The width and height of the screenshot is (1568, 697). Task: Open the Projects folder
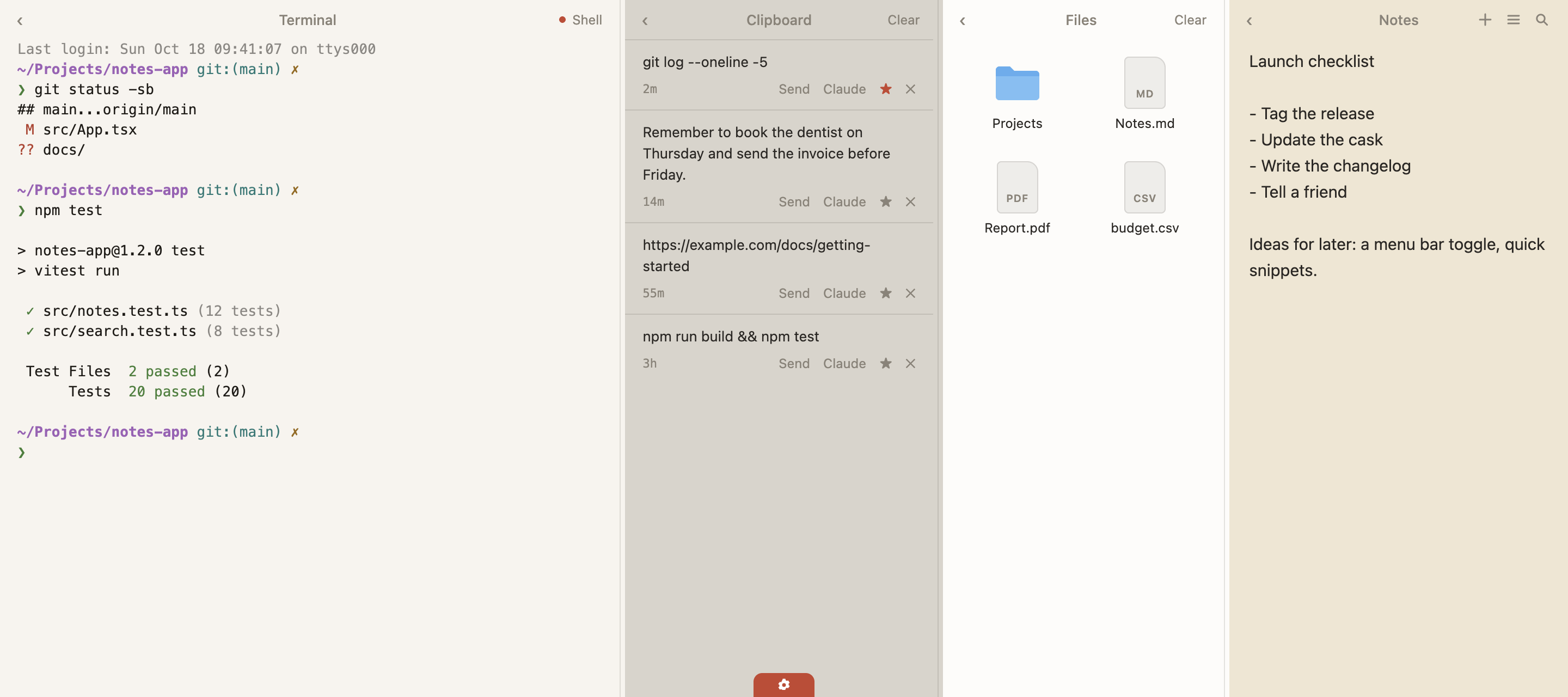click(1016, 94)
